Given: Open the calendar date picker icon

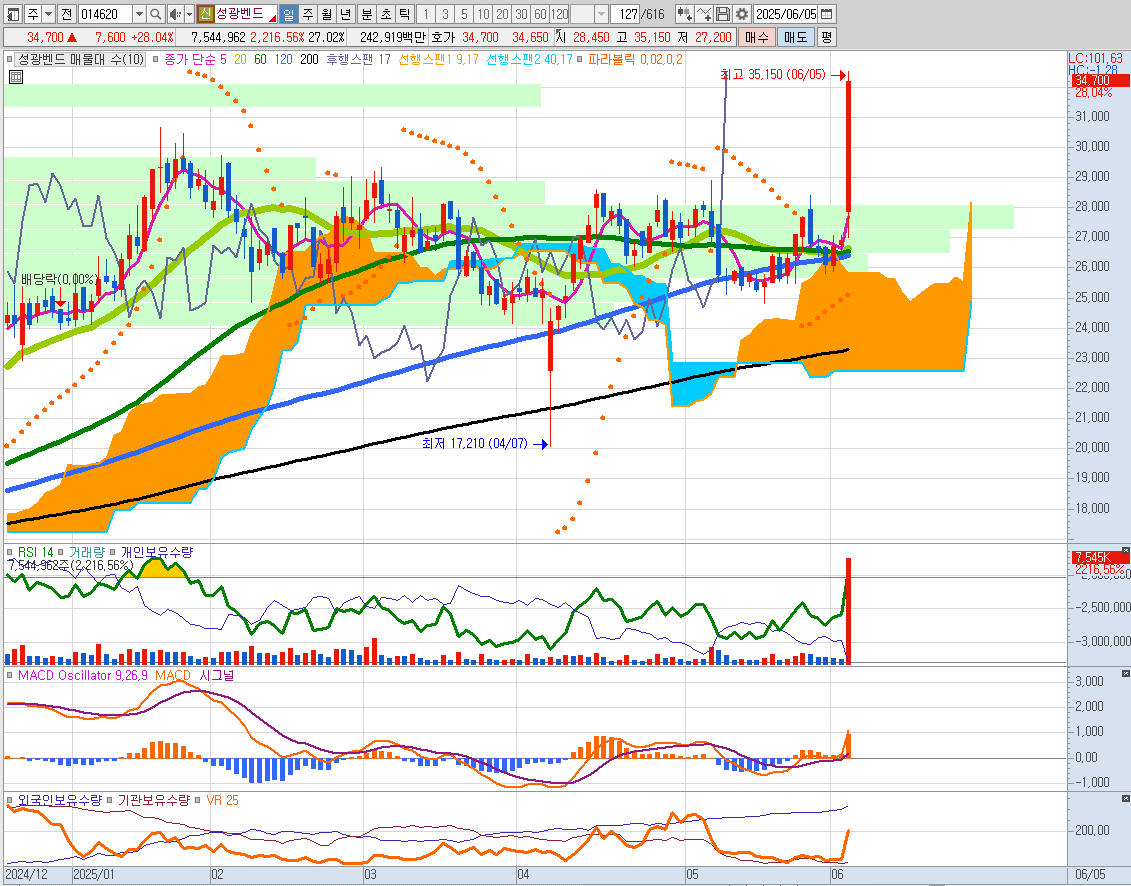Looking at the screenshot, I should point(827,14).
